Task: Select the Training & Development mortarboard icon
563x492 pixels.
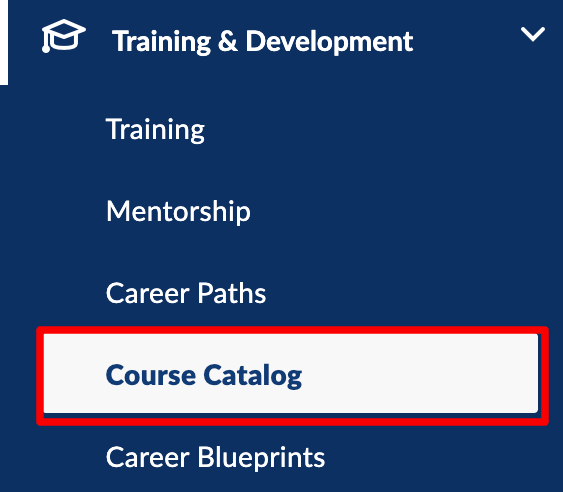Action: [x=64, y=36]
